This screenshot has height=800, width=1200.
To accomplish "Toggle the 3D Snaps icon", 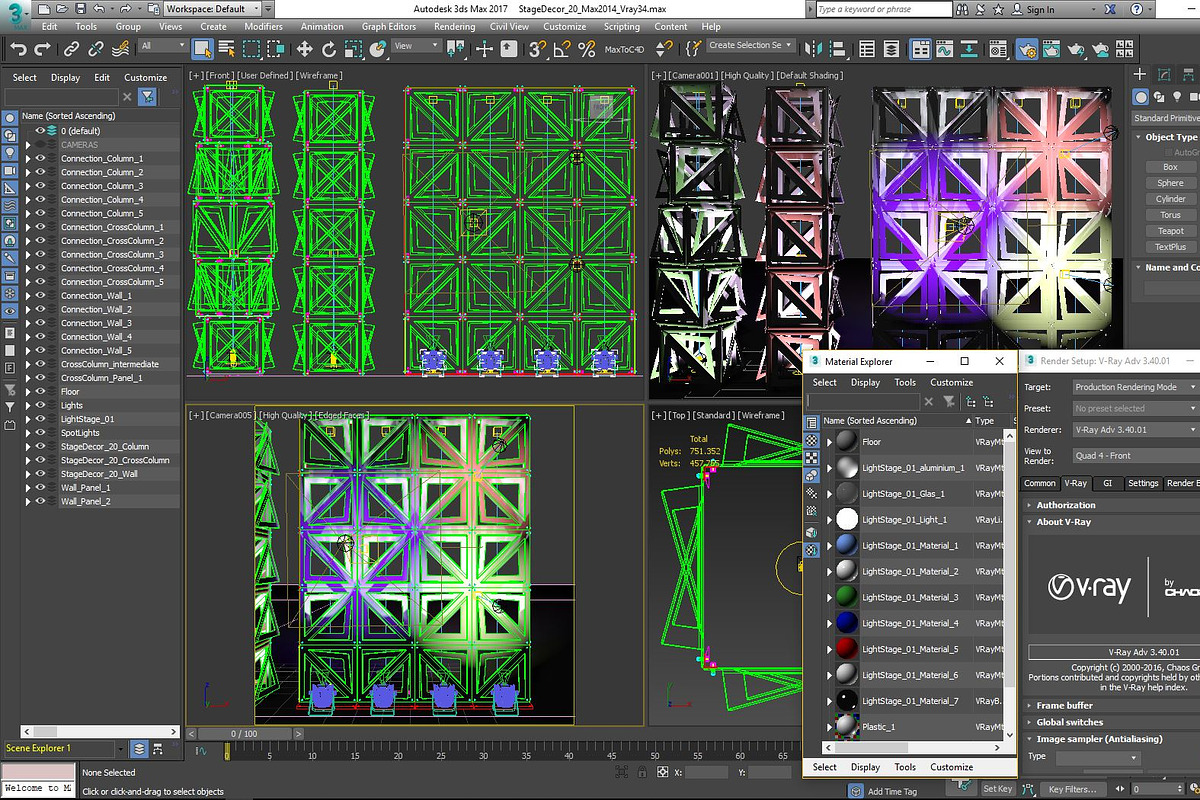I will 538,48.
